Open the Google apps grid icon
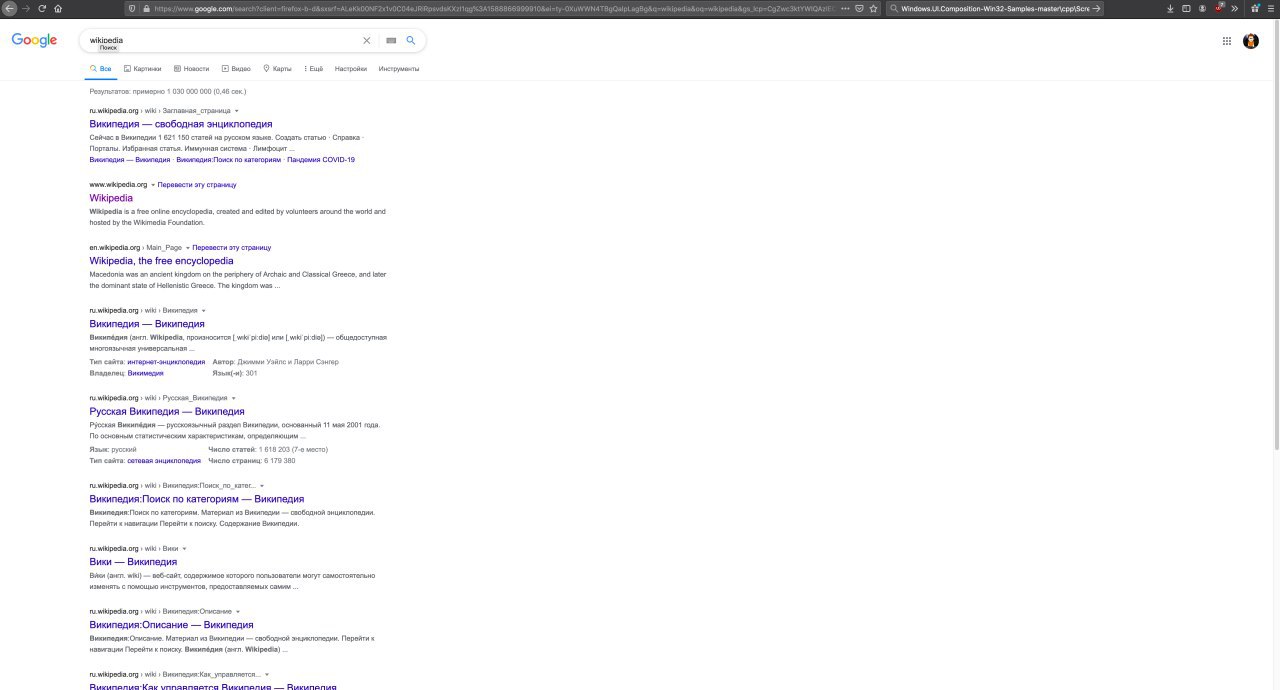1280x690 pixels. pos(1227,41)
